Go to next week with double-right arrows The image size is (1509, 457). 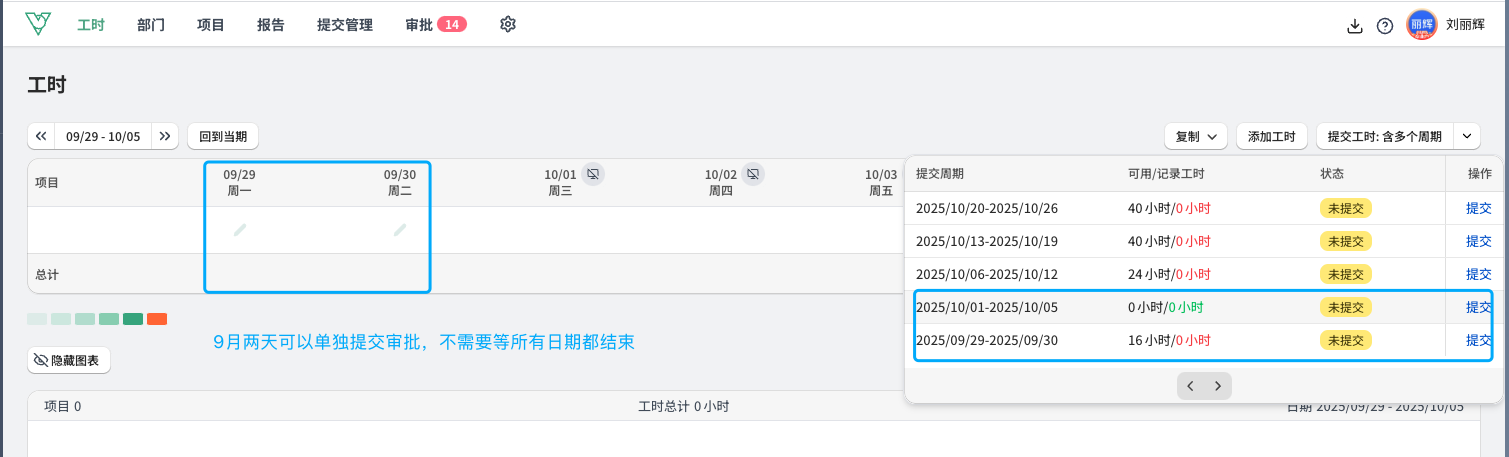click(166, 136)
